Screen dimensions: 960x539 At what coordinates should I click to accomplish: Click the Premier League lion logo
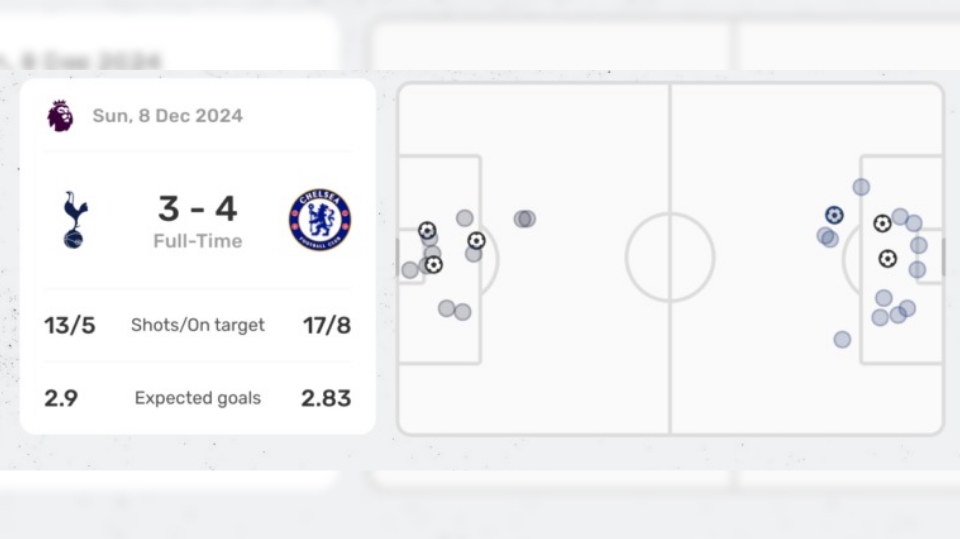[60, 116]
